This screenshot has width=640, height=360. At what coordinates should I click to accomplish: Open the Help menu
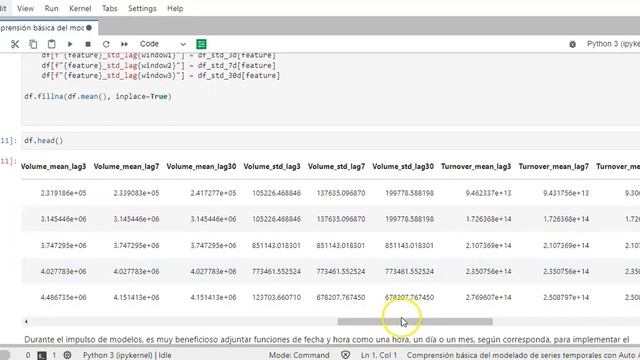[x=175, y=9]
